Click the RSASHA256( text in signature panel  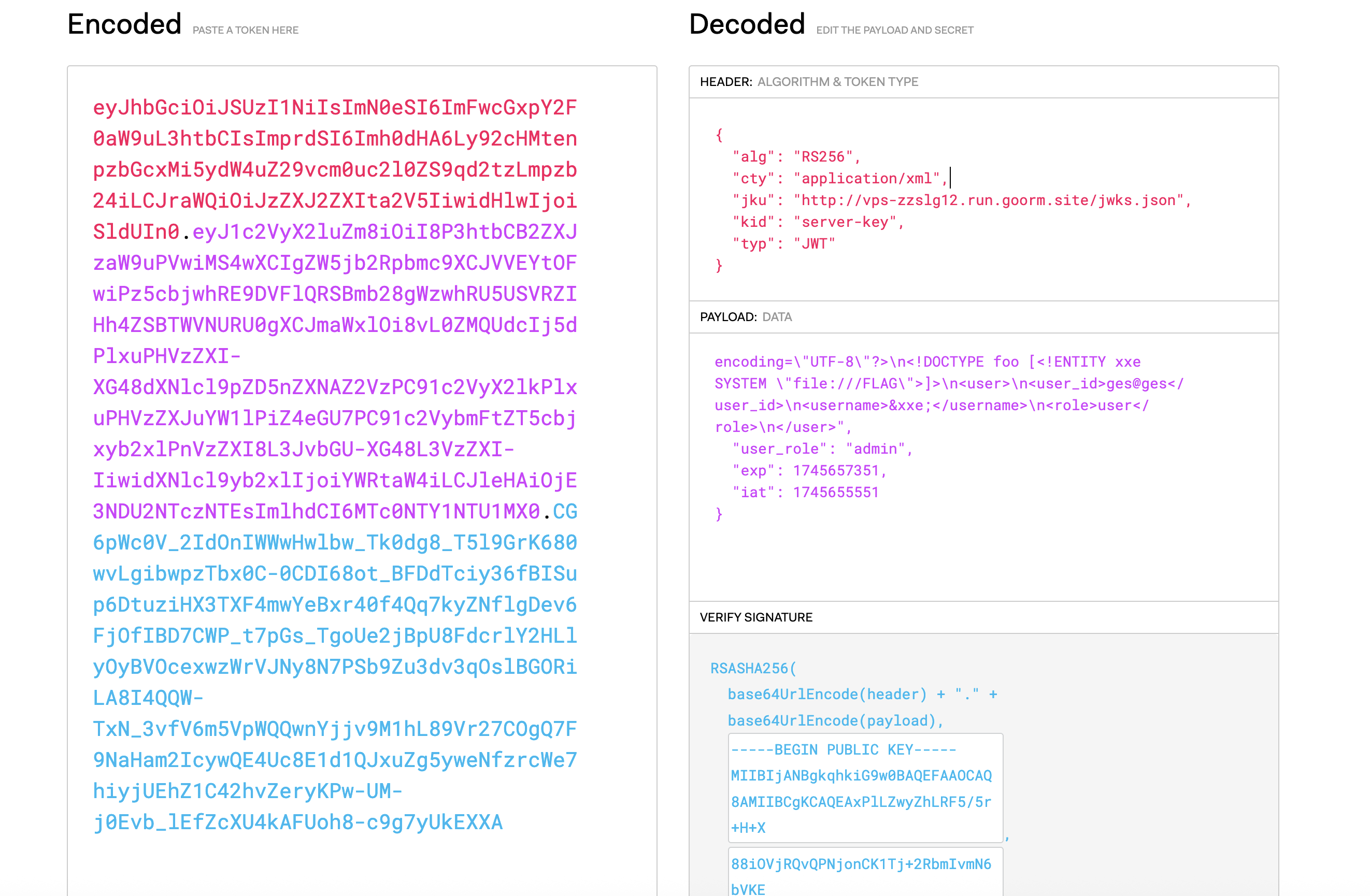pyautogui.click(x=752, y=668)
